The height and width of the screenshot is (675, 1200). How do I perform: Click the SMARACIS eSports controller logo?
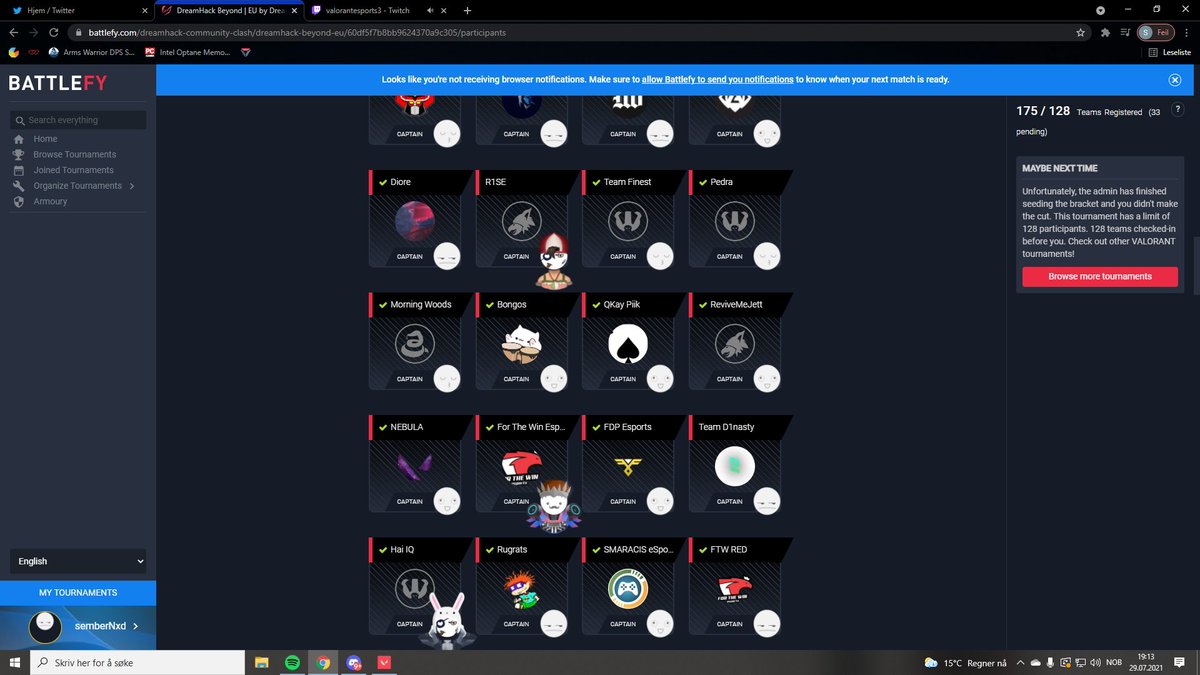[628, 589]
